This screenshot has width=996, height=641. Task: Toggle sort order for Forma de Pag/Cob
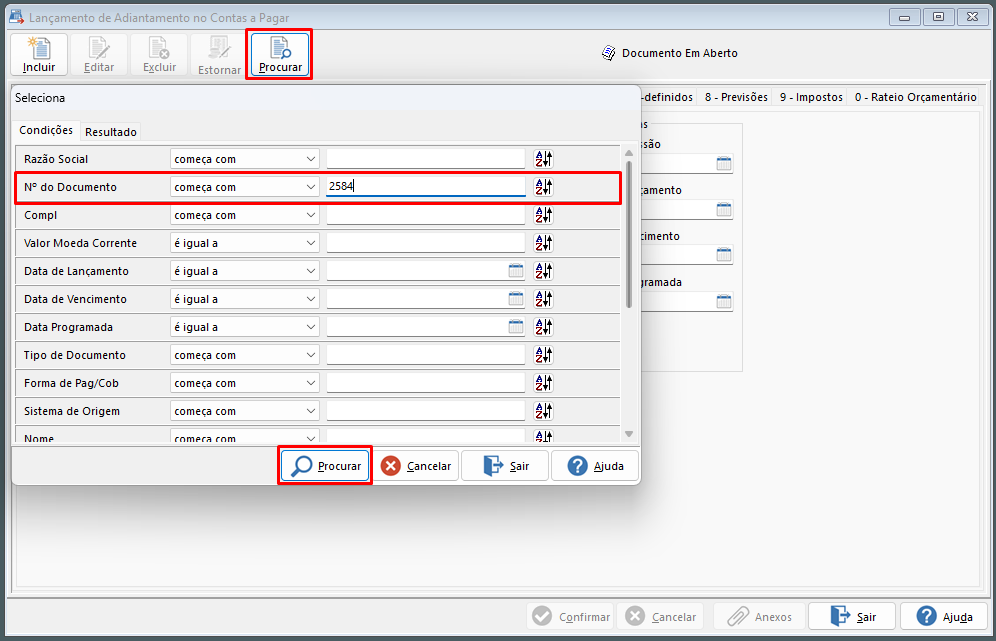[544, 382]
